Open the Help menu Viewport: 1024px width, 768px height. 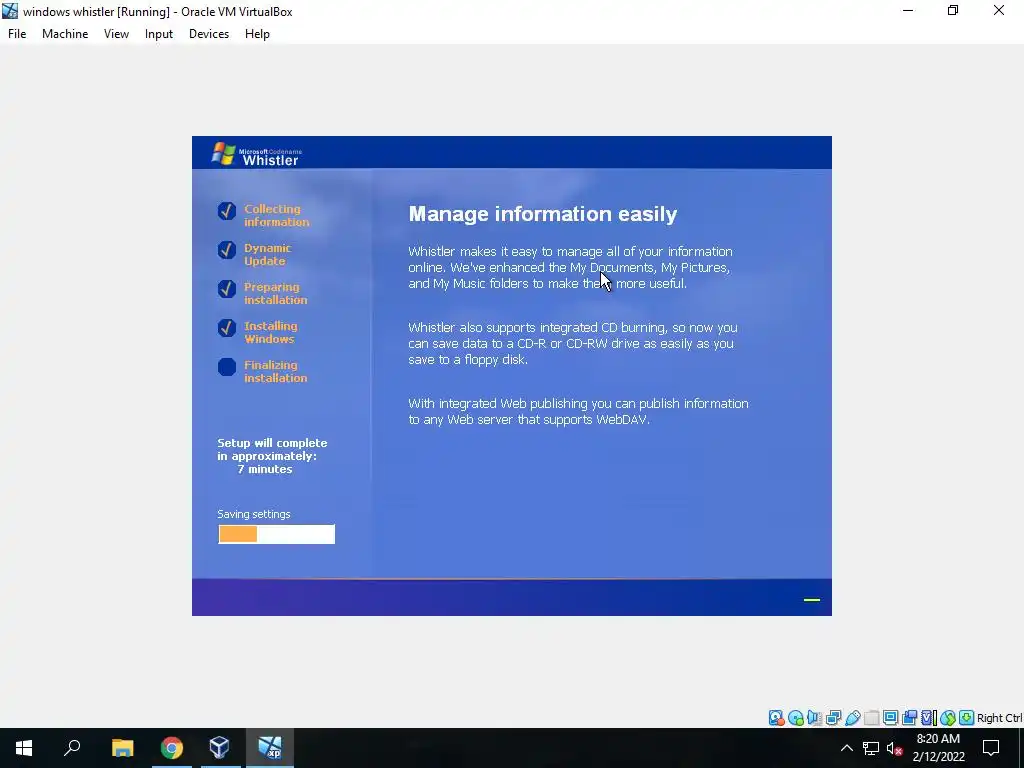click(x=257, y=34)
